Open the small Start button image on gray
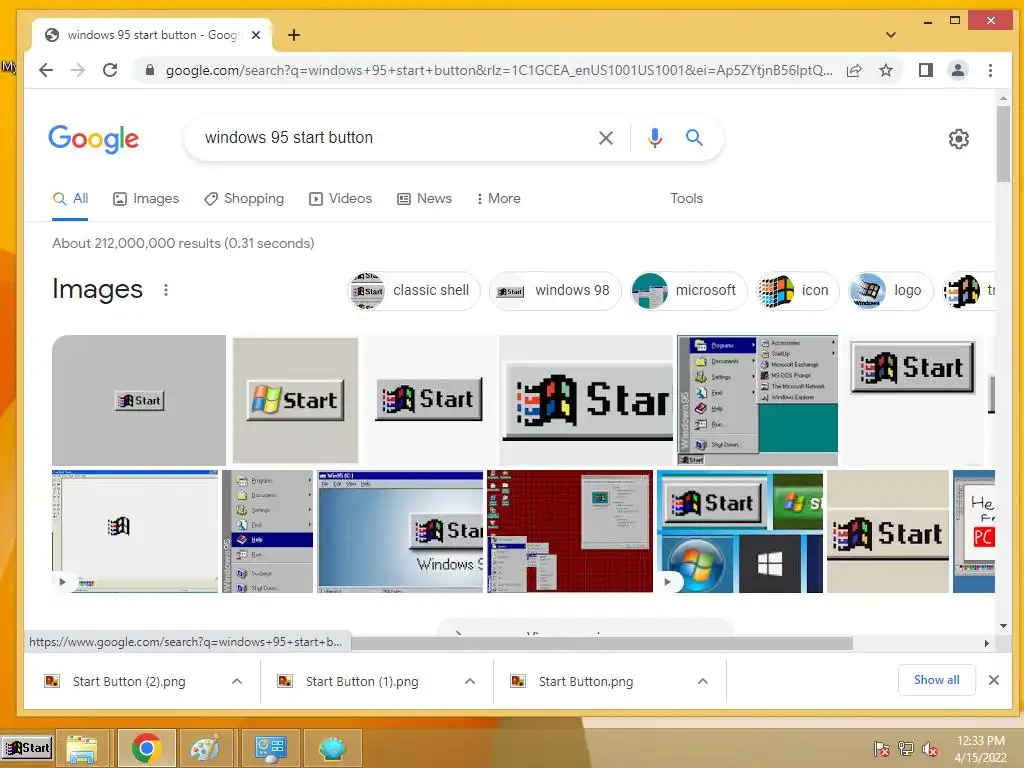Screen dimensions: 1024x768 tap(139, 400)
